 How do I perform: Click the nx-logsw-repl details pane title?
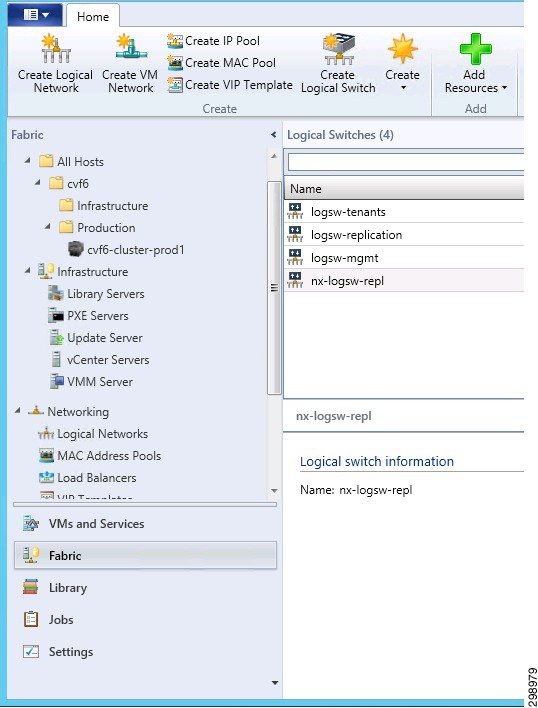(x=334, y=416)
